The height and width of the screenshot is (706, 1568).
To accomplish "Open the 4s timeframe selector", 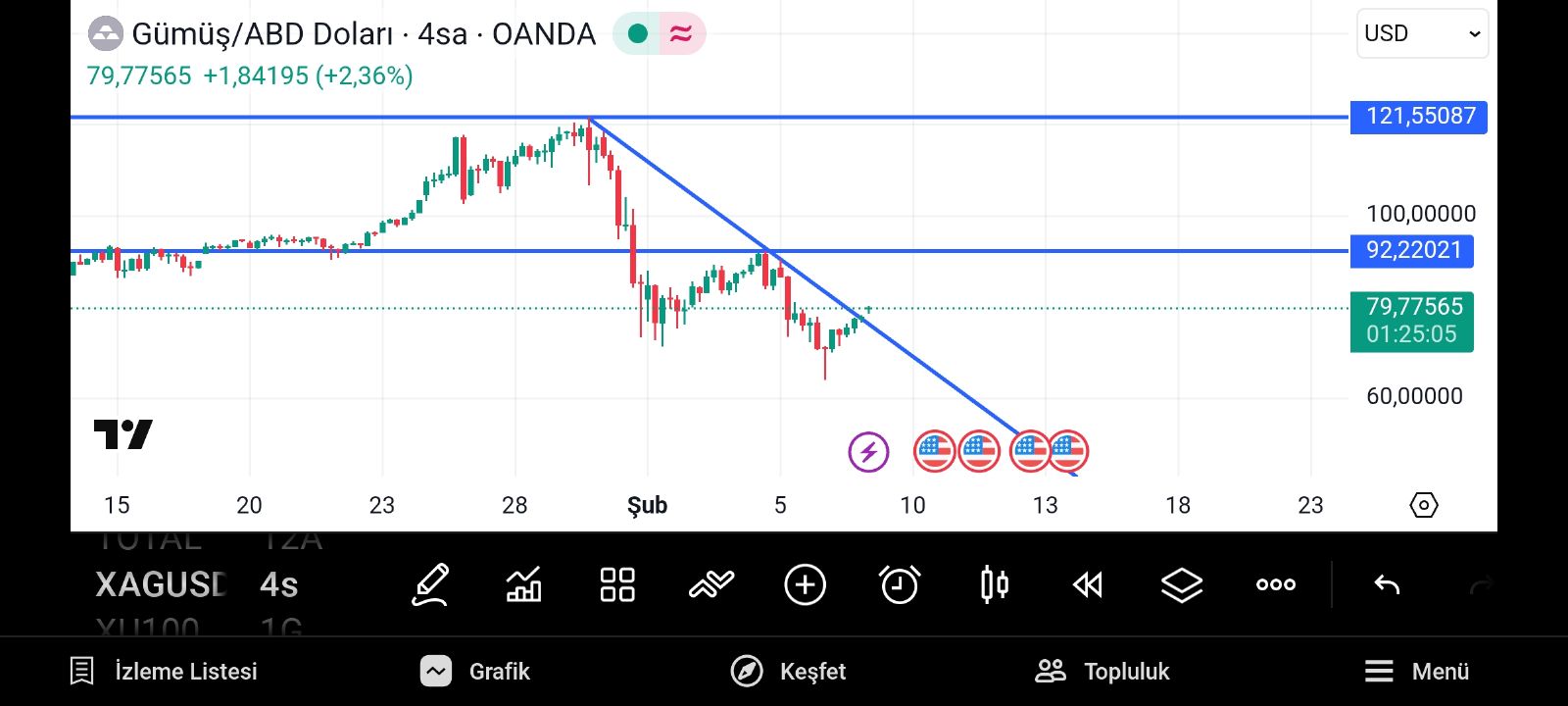I will pyautogui.click(x=279, y=585).
